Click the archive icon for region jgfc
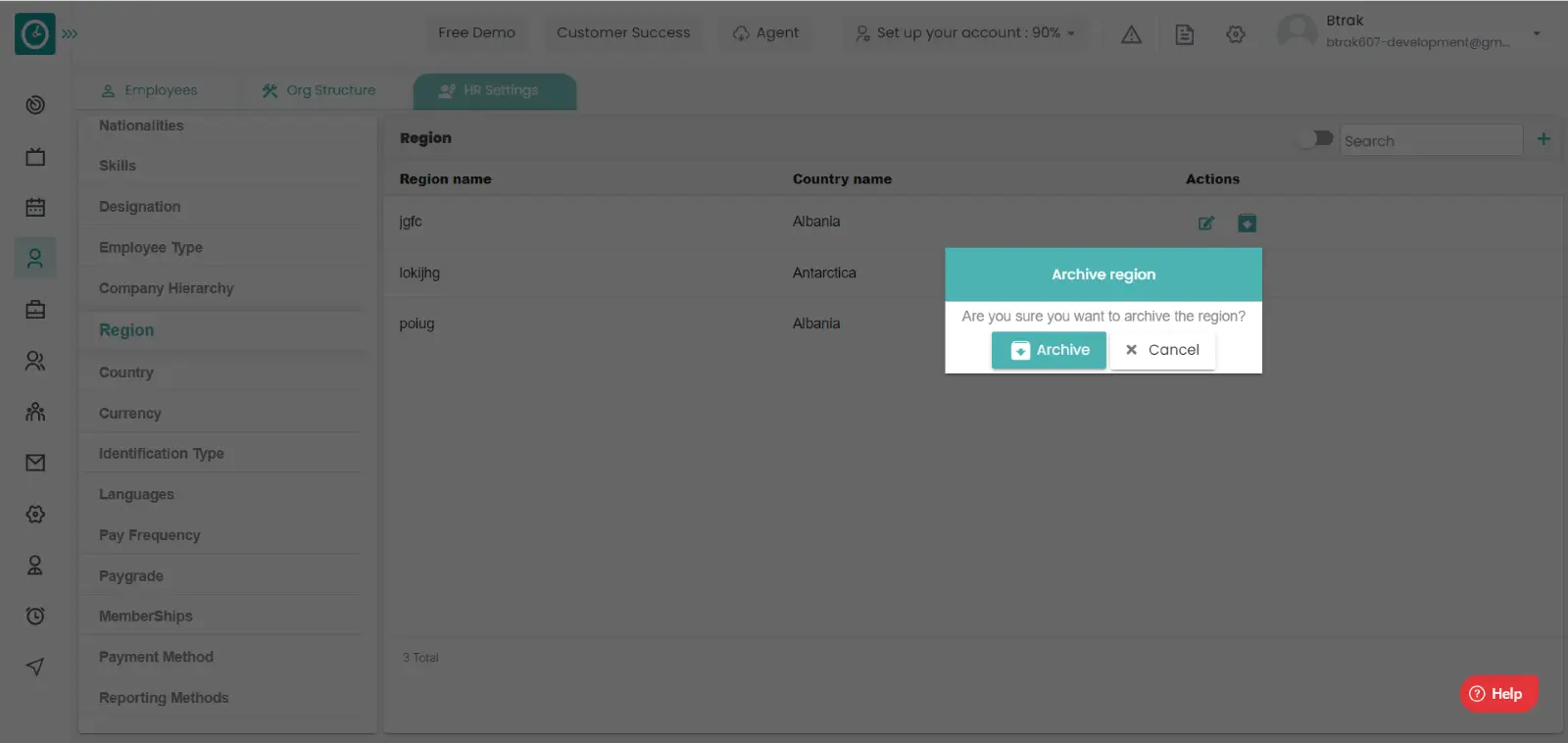 [1247, 223]
